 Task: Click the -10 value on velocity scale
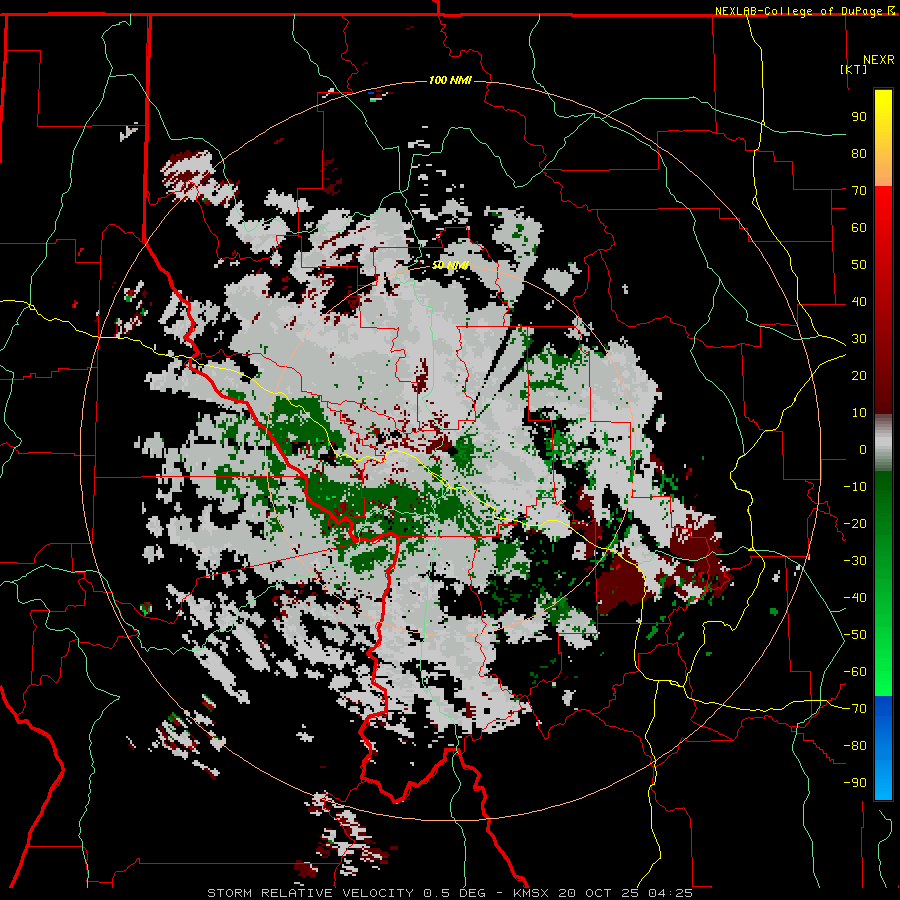point(855,487)
